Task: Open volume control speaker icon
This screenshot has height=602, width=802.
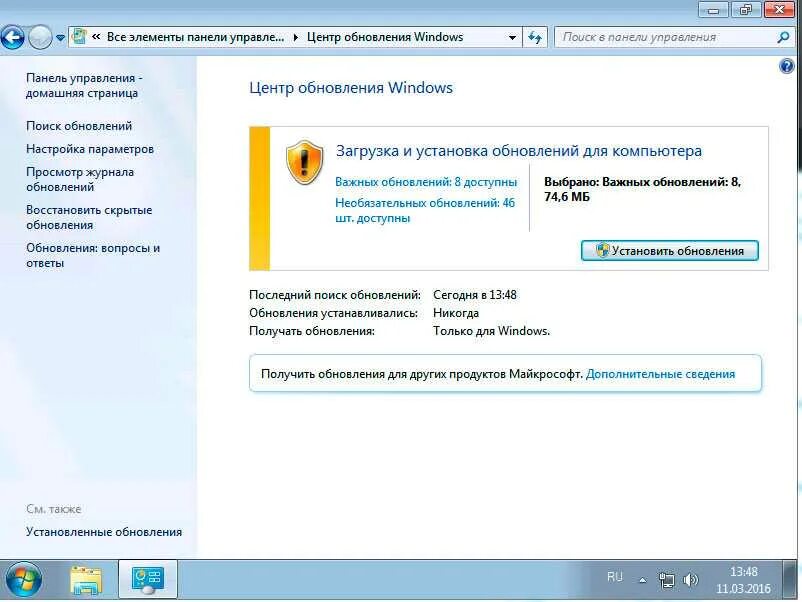Action: [x=690, y=579]
